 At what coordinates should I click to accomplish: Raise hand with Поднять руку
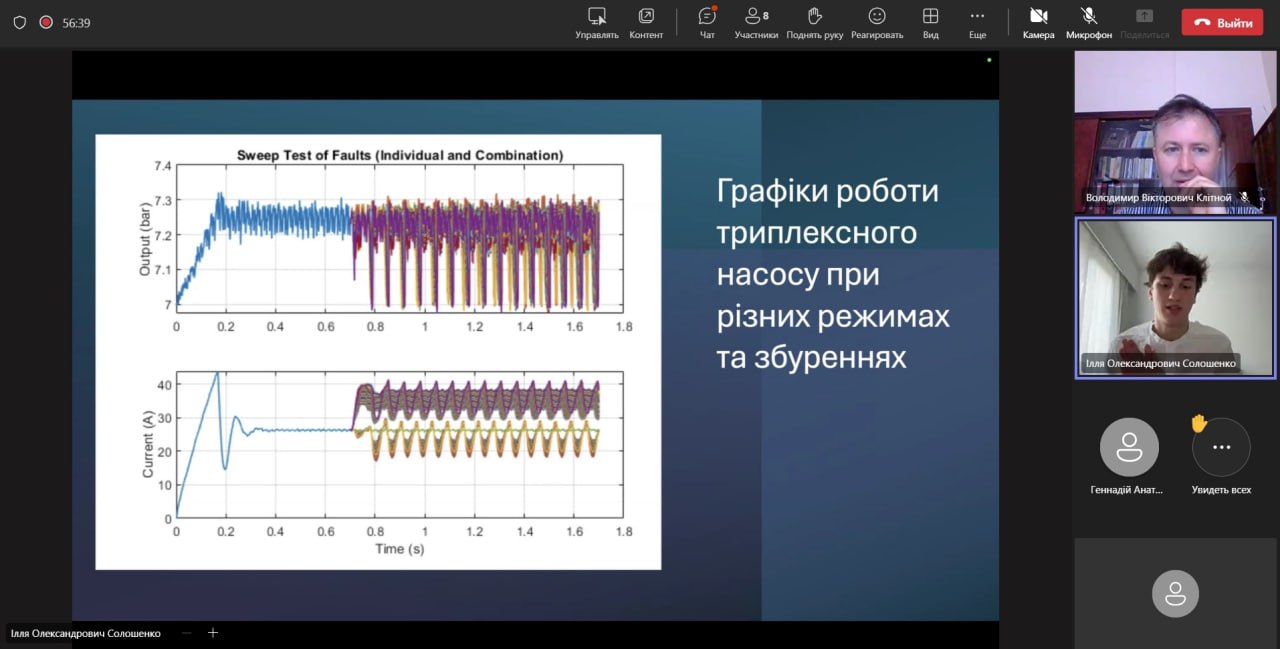point(814,23)
